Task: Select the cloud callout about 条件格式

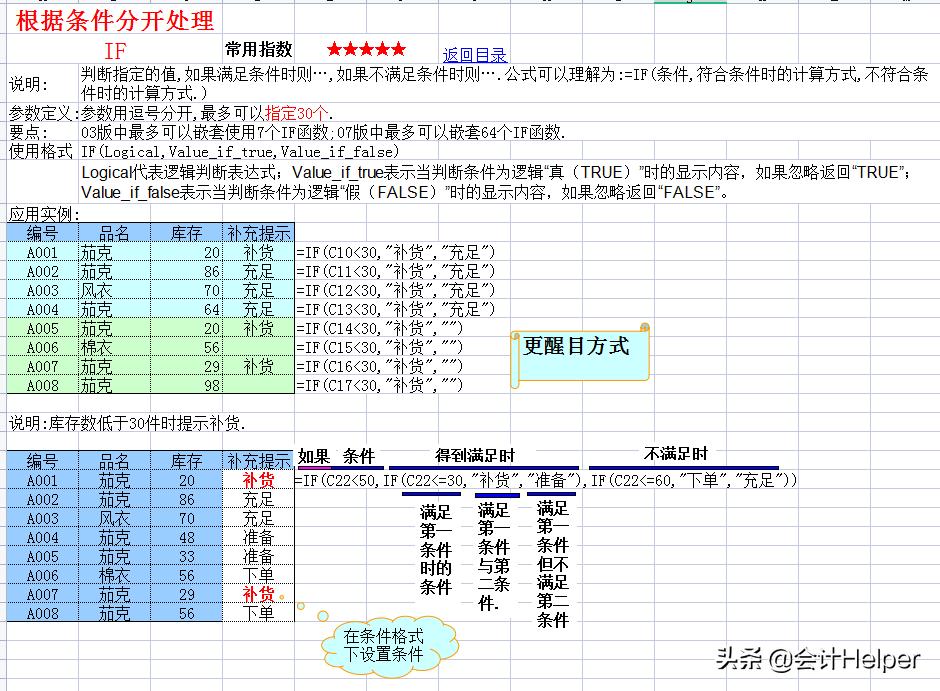Action: point(383,645)
